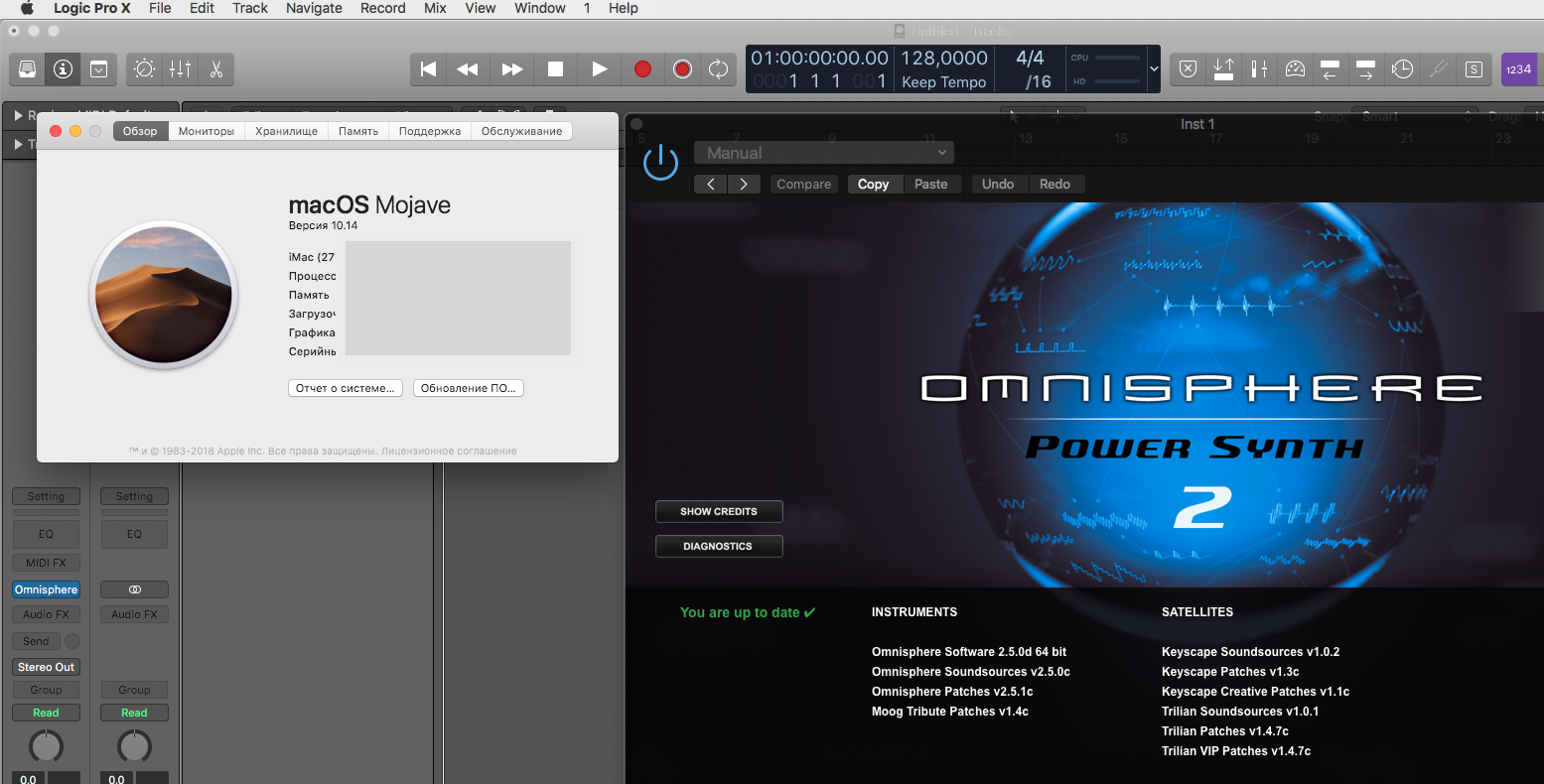Toggle the Solo S toolbar button

click(1474, 69)
